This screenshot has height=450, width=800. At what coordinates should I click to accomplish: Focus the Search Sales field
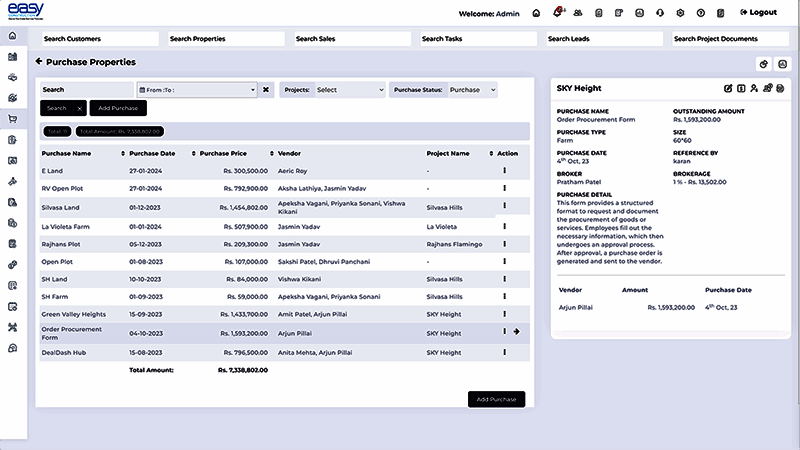click(x=352, y=39)
